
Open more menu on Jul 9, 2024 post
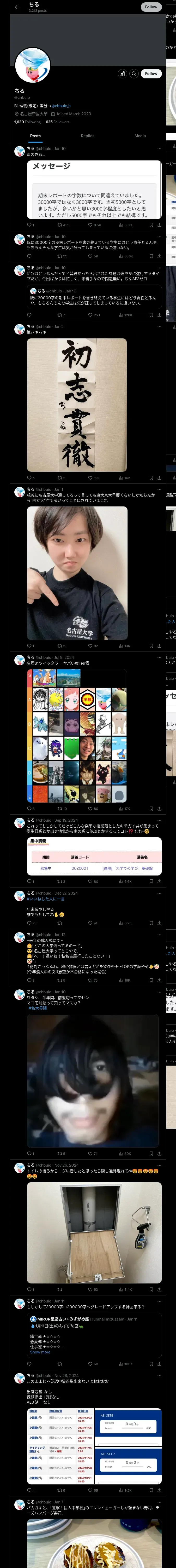point(159,658)
